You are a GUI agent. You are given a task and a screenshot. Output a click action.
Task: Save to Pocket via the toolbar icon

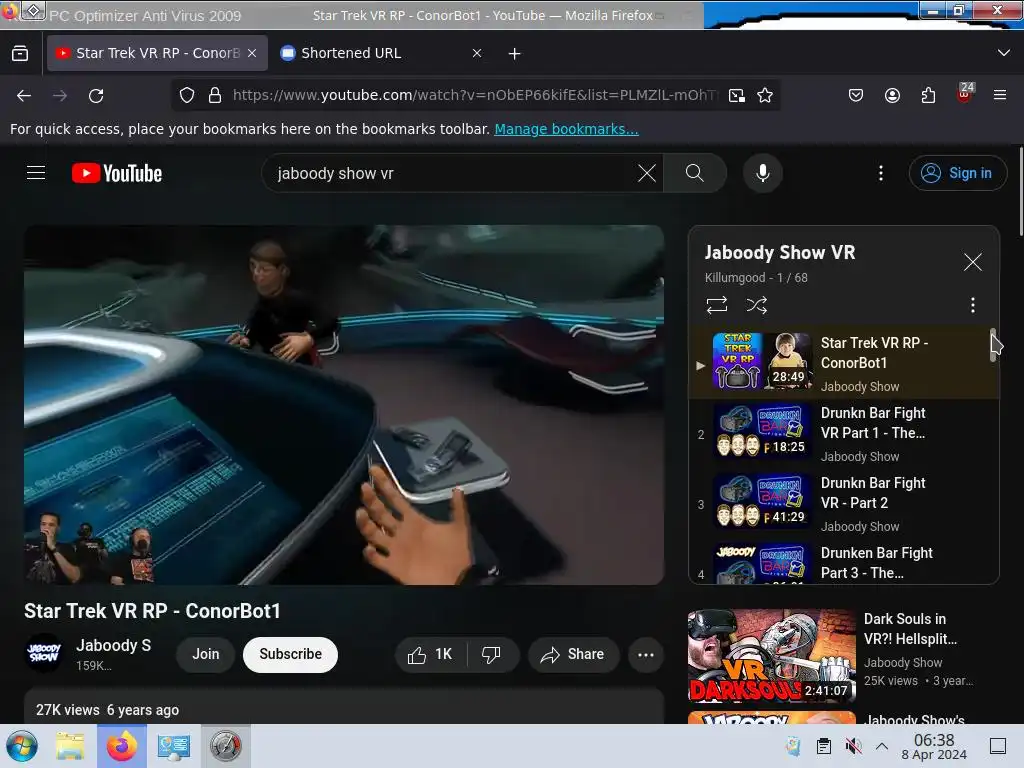(856, 95)
